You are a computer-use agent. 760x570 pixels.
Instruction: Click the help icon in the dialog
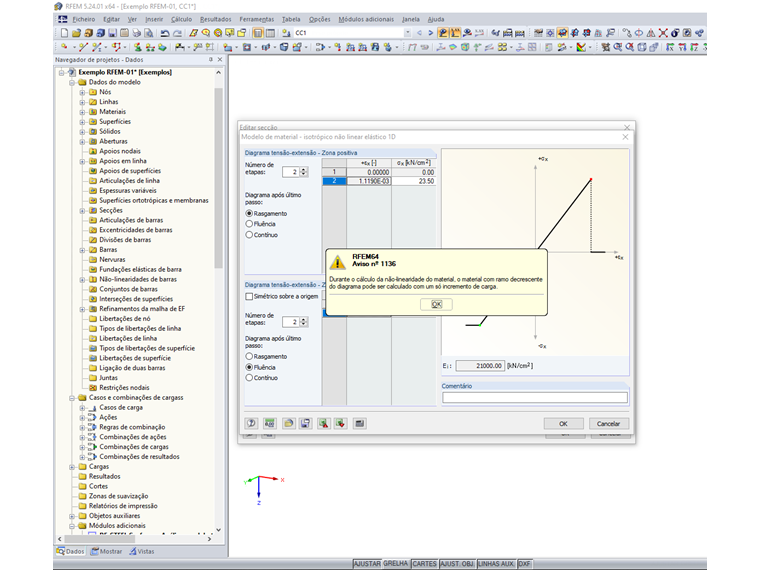(x=251, y=423)
